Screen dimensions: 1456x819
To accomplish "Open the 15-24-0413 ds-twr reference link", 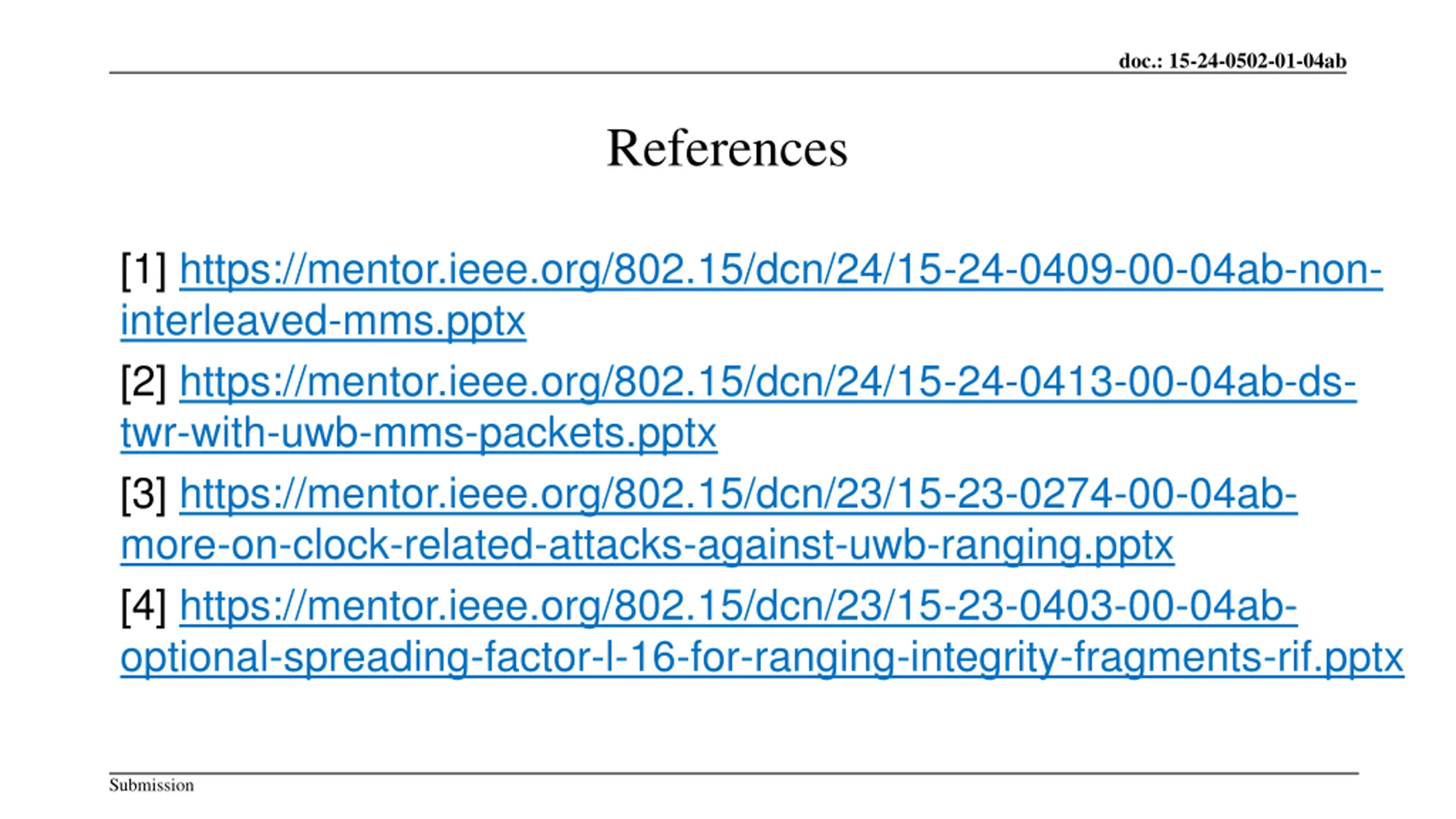I will (768, 381).
